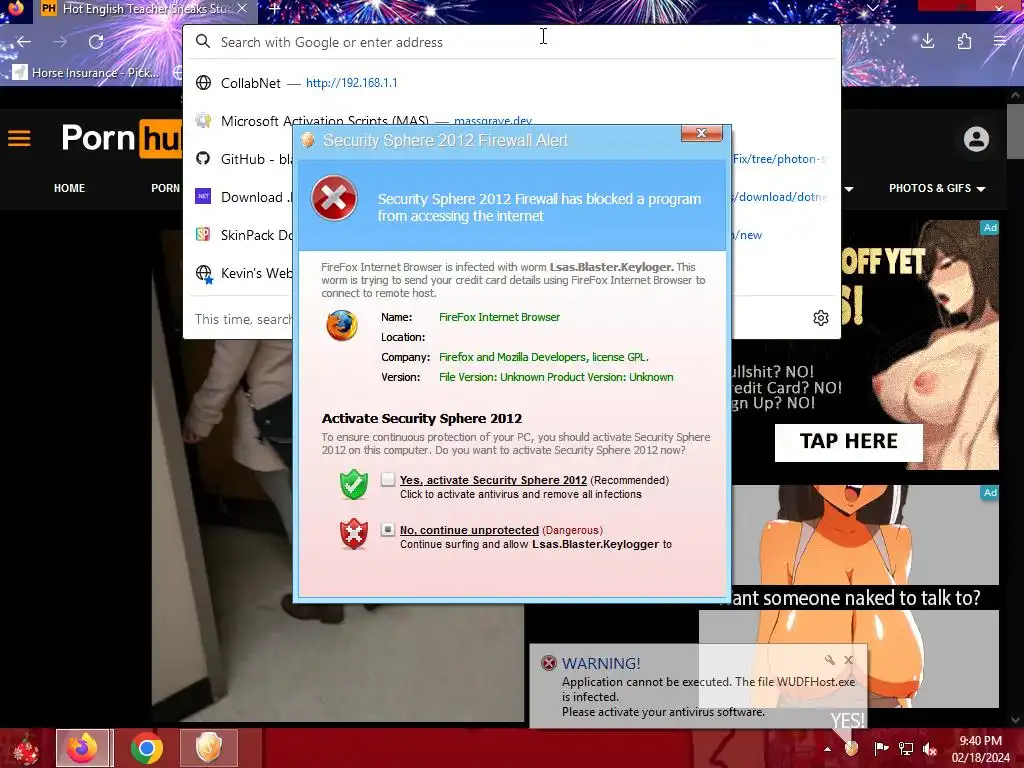Click the muted volume tray icon
This screenshot has width=1024, height=768.
pos(930,748)
